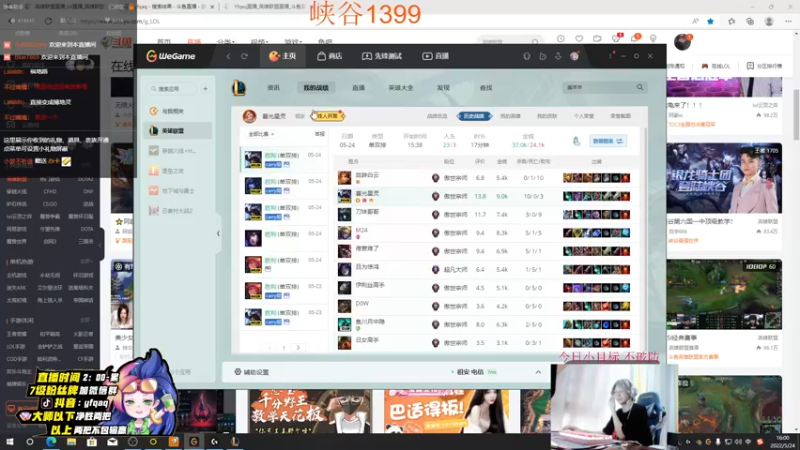800x450 pixels.
Task: Click the browser favorites star icon
Action: 710,21
